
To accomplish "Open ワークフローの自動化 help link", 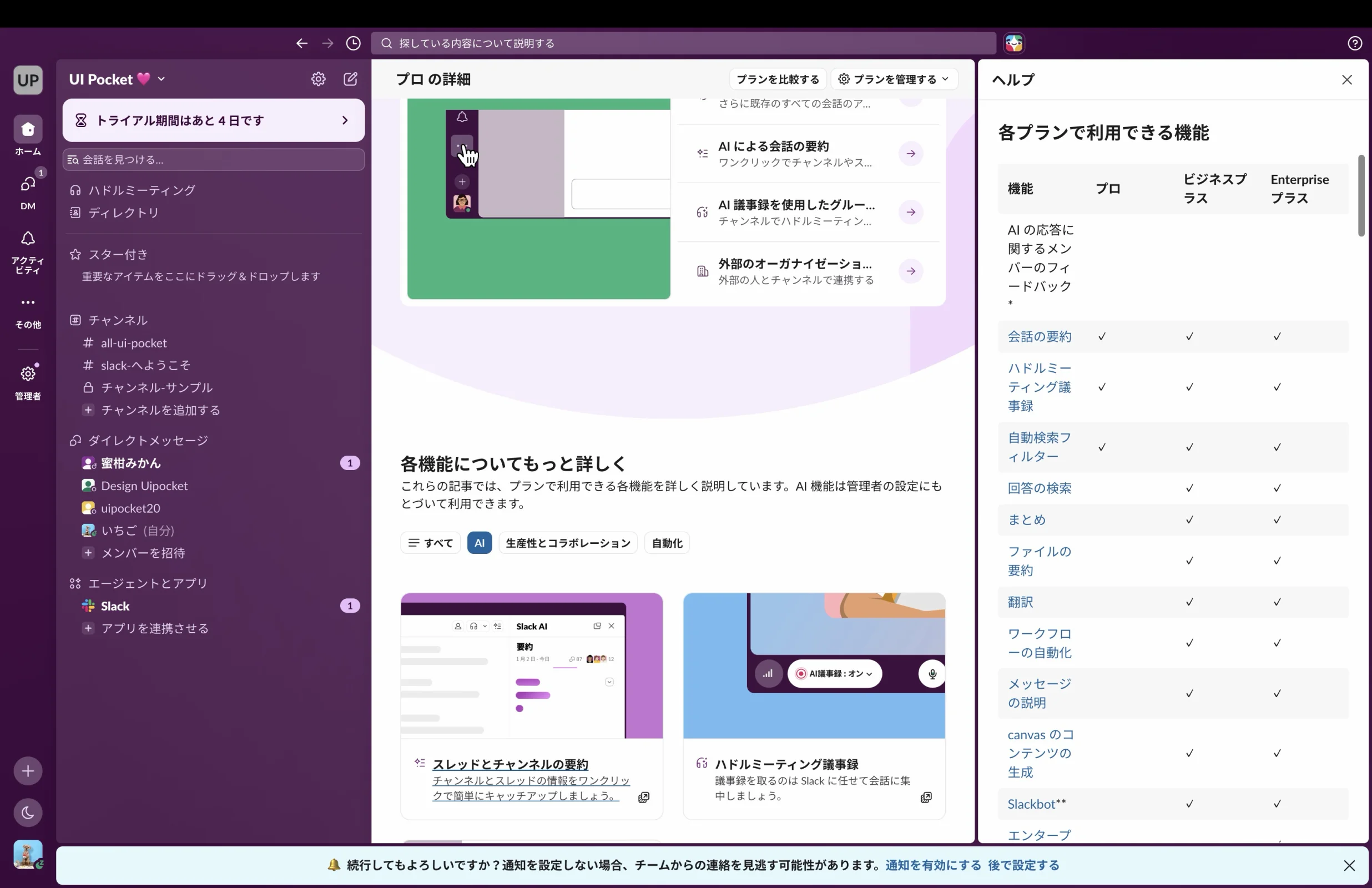I will tap(1040, 643).
